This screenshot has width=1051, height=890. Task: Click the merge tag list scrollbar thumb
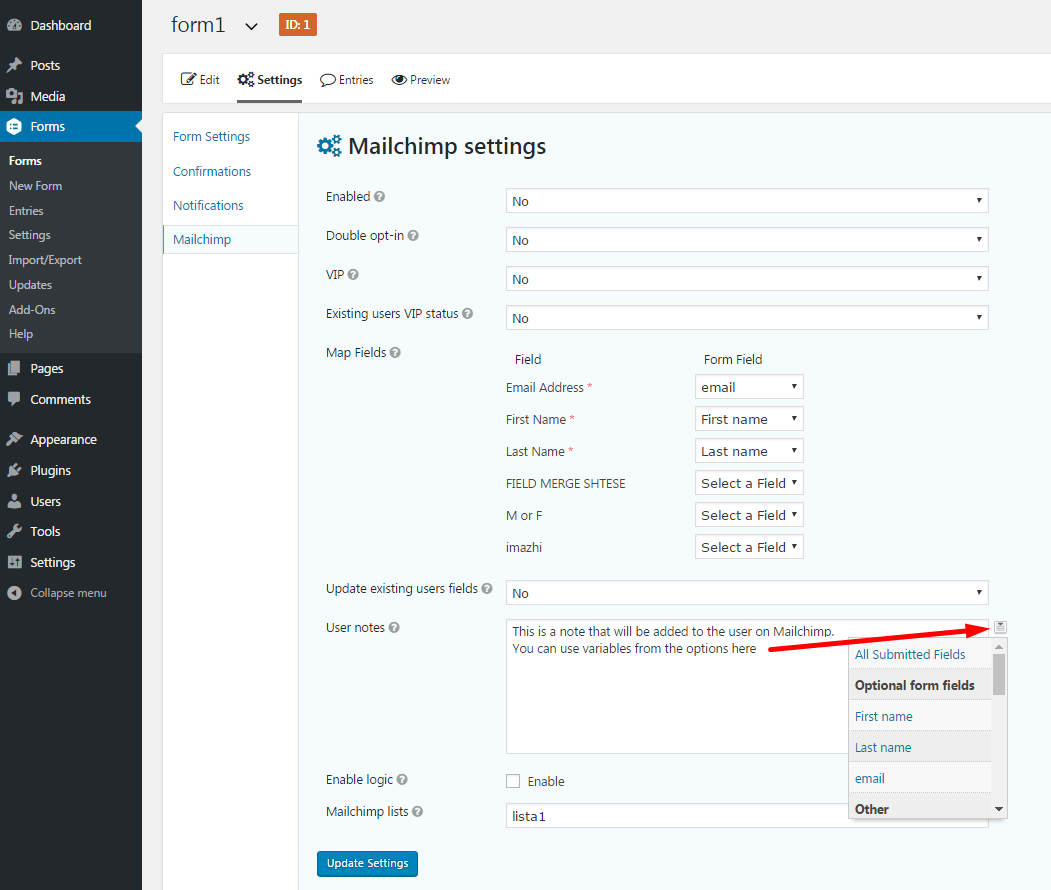(x=999, y=675)
